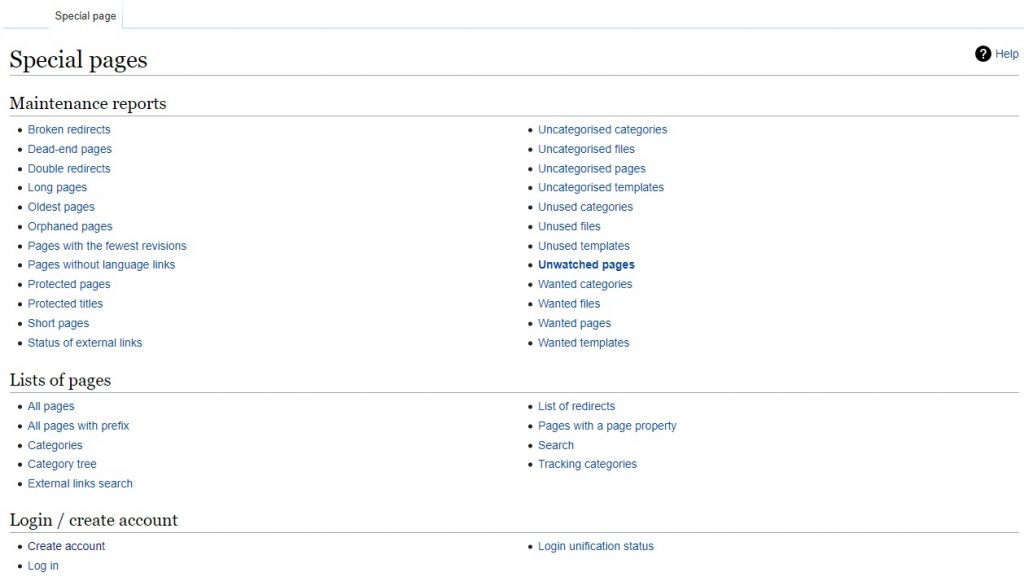View pages with the fewest revisions
Screen dimensions: 1024x581
click(x=107, y=245)
